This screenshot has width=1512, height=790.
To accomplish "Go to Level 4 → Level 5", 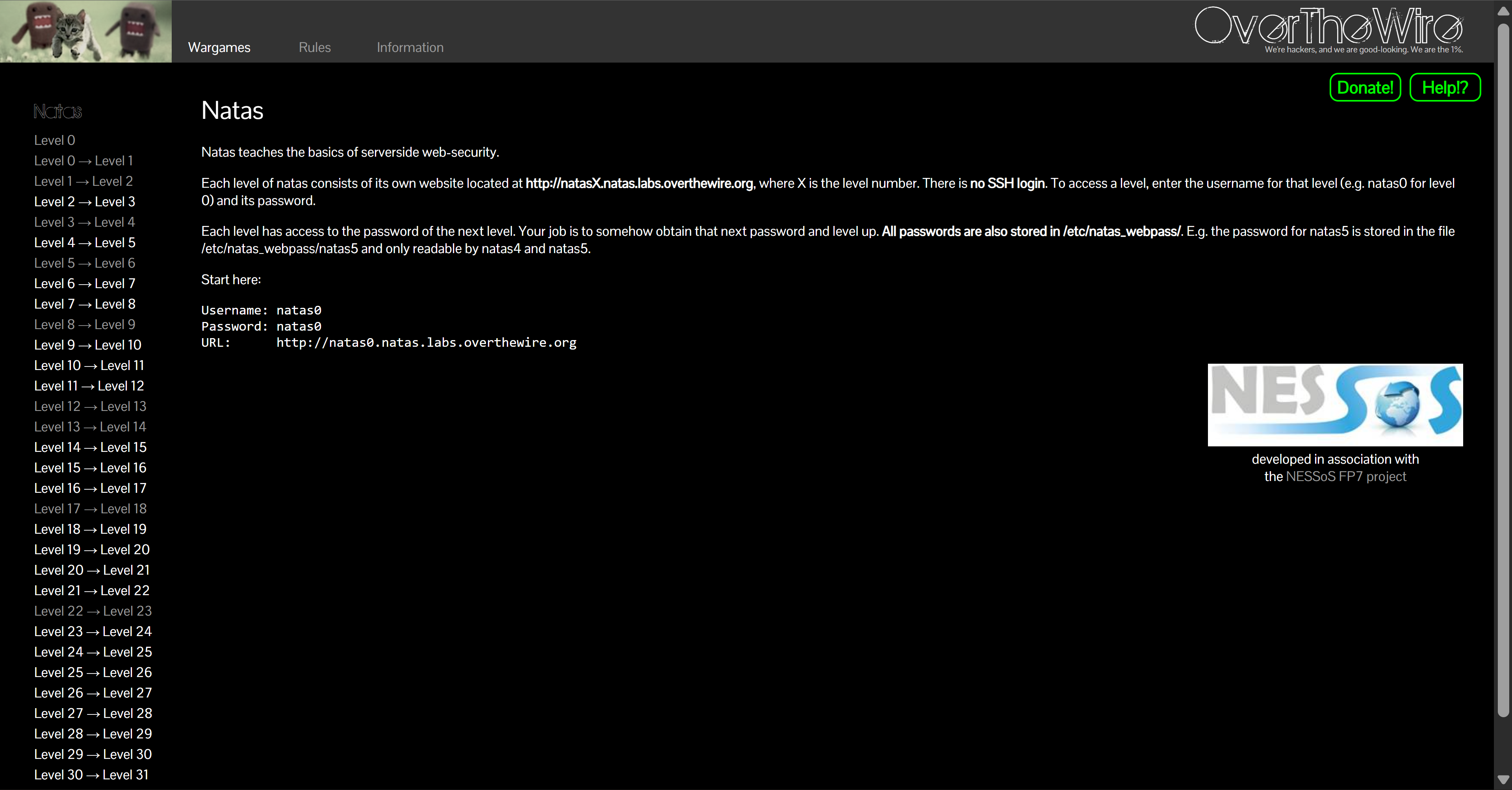I will [85, 243].
